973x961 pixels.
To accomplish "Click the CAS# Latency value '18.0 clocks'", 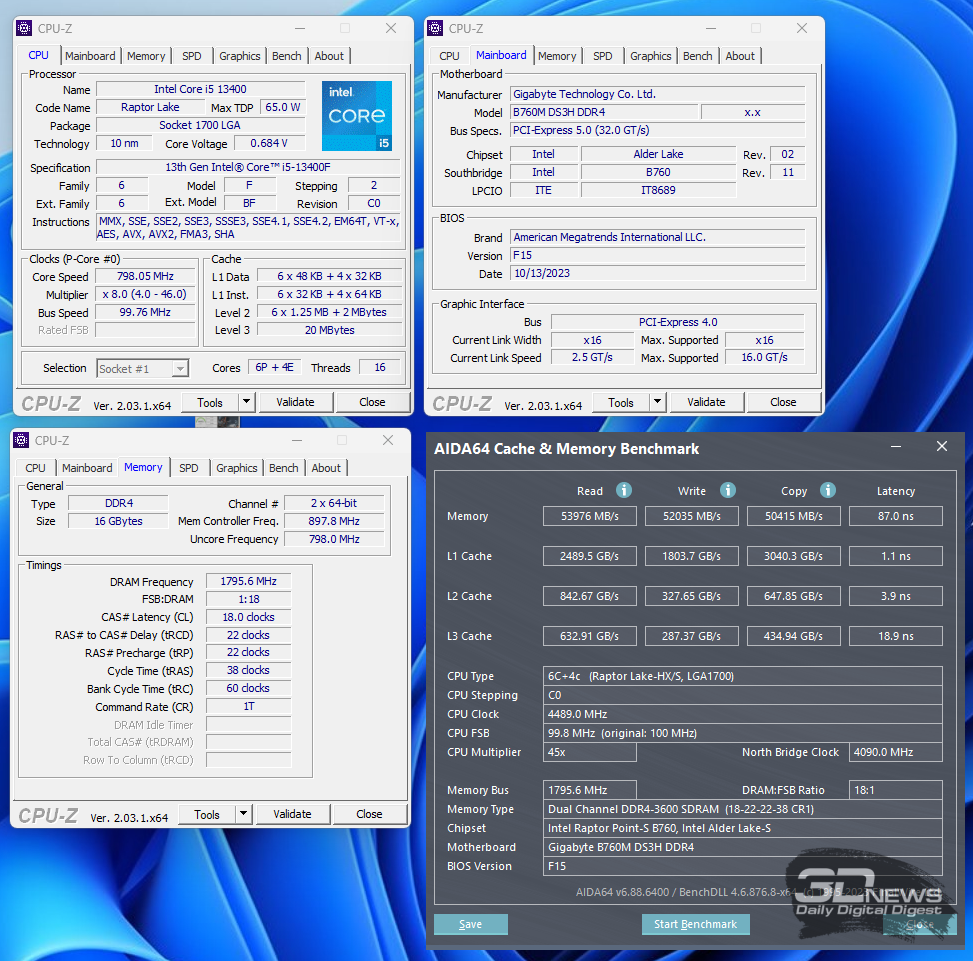I will pyautogui.click(x=248, y=617).
